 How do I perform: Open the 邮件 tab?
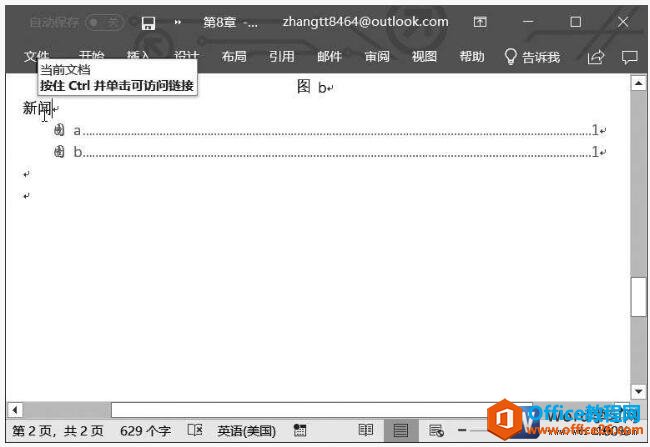click(329, 56)
